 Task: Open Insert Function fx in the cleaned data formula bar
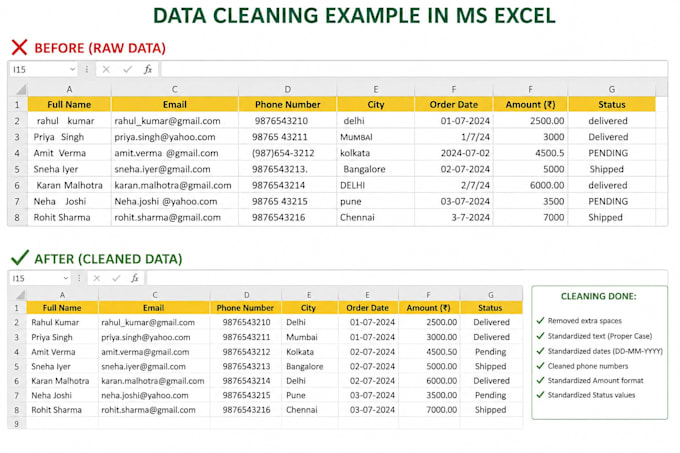tap(135, 278)
